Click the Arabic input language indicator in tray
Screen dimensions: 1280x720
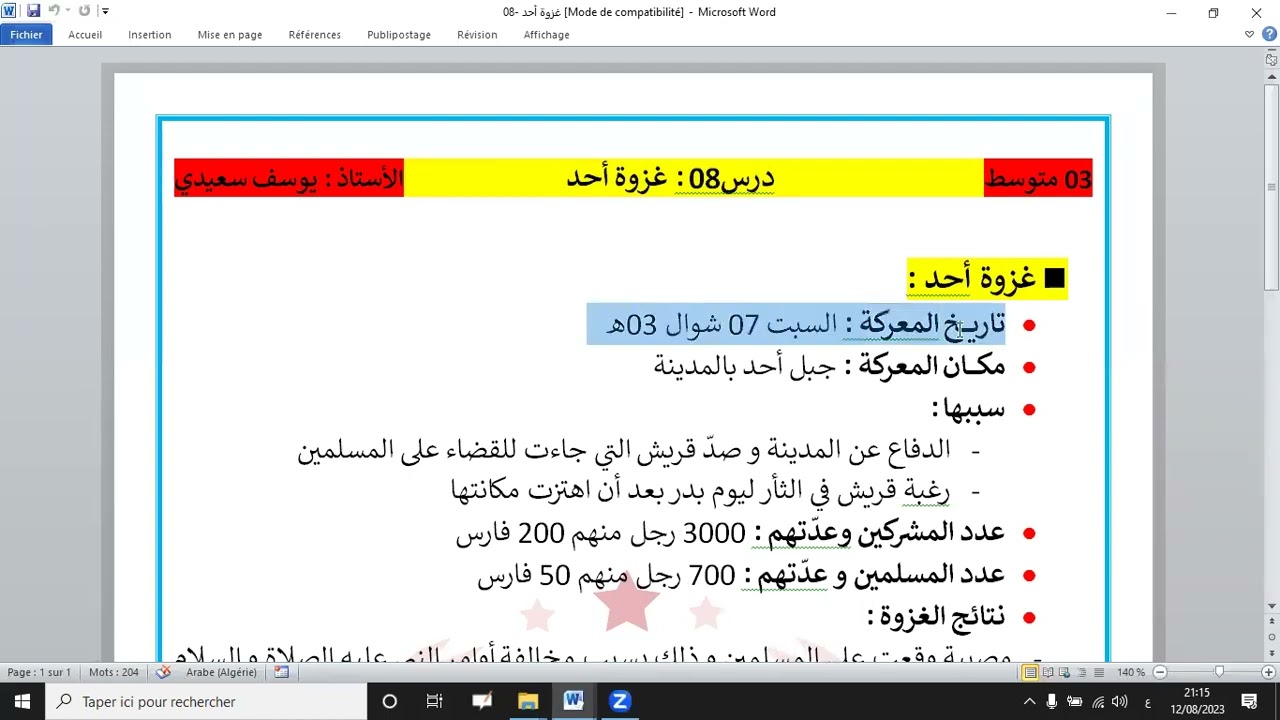1147,702
